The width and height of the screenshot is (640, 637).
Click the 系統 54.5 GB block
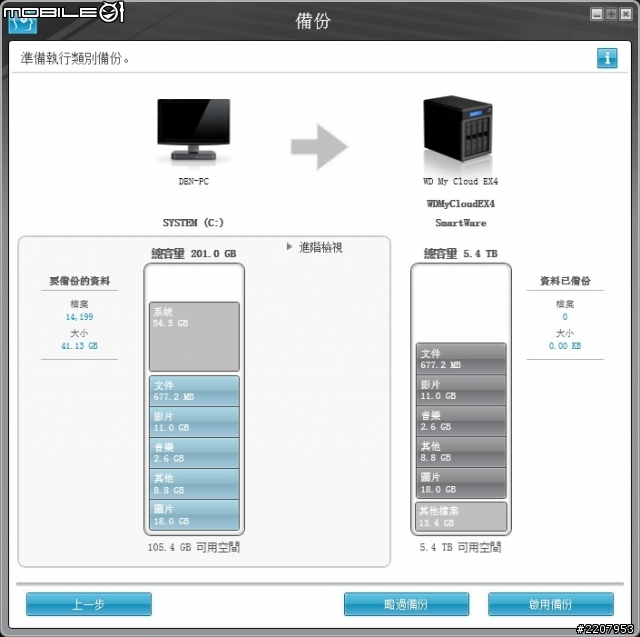[194, 337]
